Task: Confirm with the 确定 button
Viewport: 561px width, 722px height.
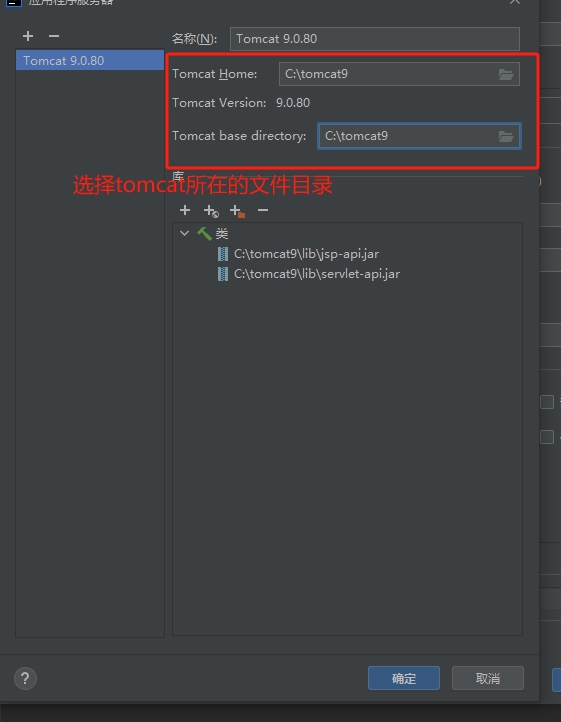Action: (x=404, y=678)
